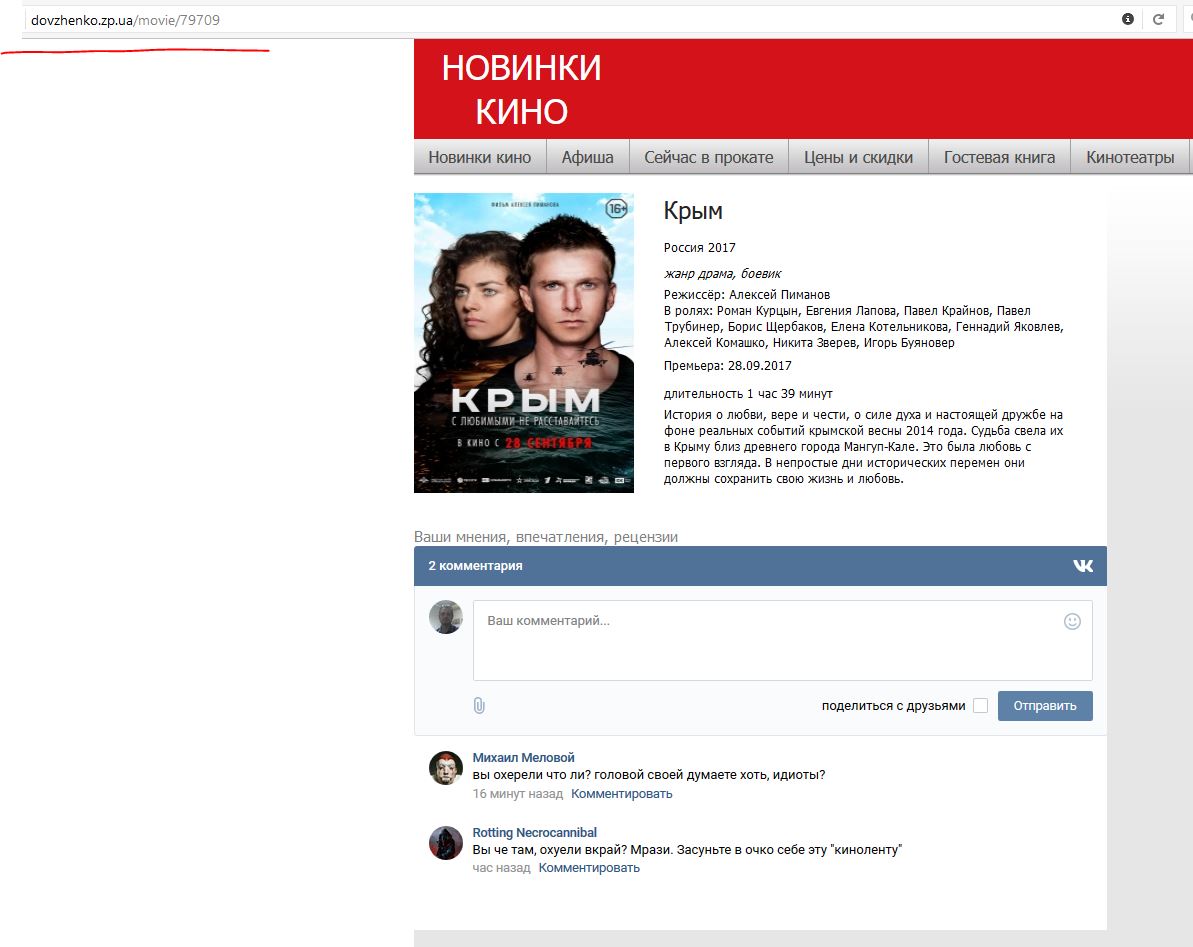The width and height of the screenshot is (1193, 947).
Task: Open the 'Новинки кино' menu item
Action: pyautogui.click(x=479, y=157)
